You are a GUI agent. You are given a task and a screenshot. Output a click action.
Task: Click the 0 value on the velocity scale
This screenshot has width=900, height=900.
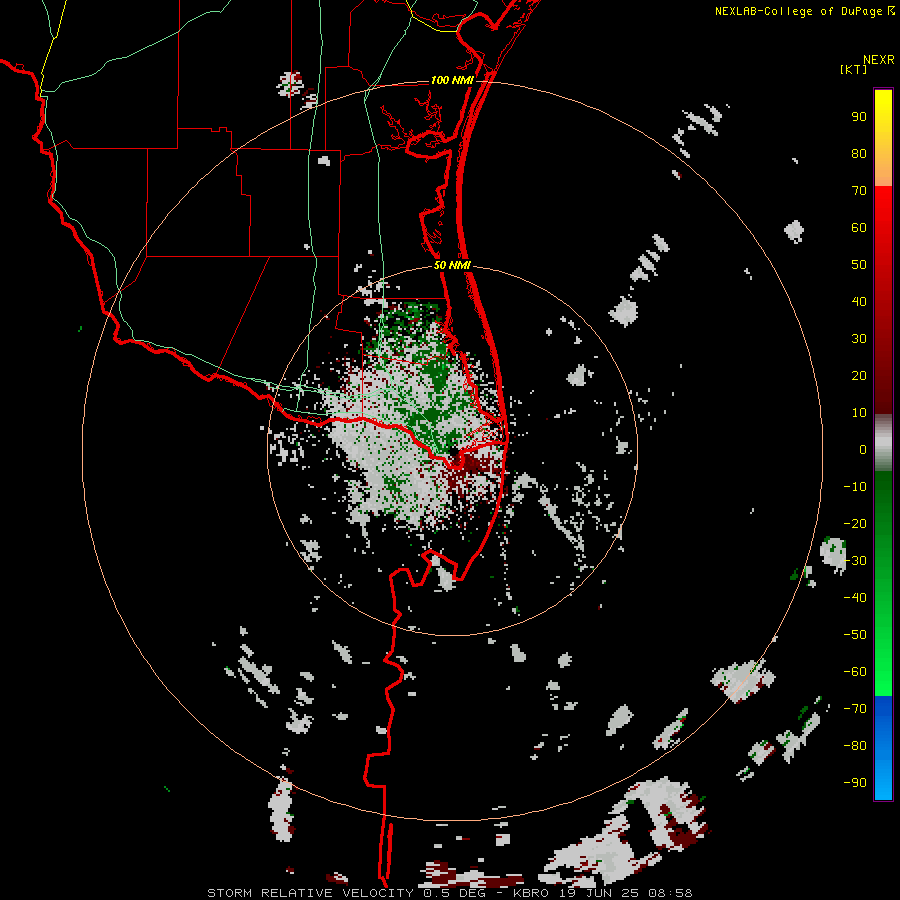[x=863, y=449]
